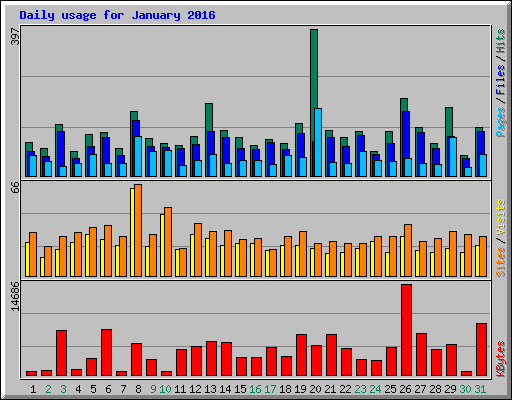Viewport: 512px width, 400px height.
Task: Click the red KBytes bar for day 27
Action: pos(421,354)
